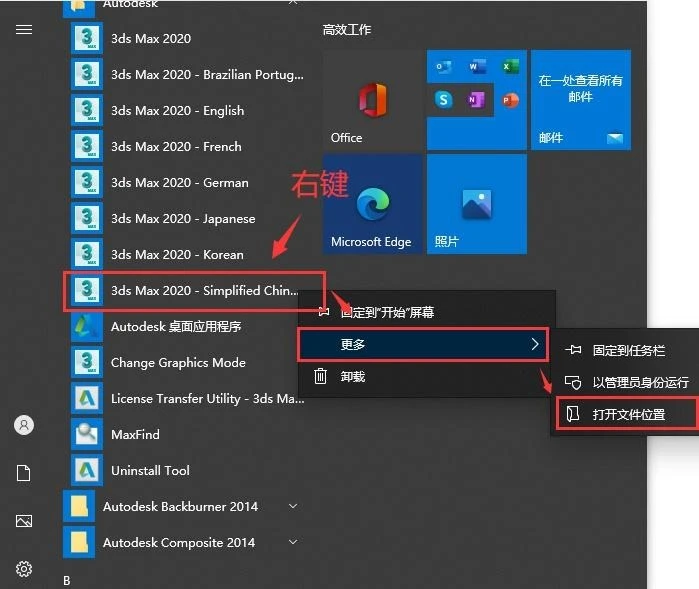Image resolution: width=699 pixels, height=589 pixels.
Task: Select 固定到任务栏 (Pin to taskbar)
Action: [x=628, y=350]
